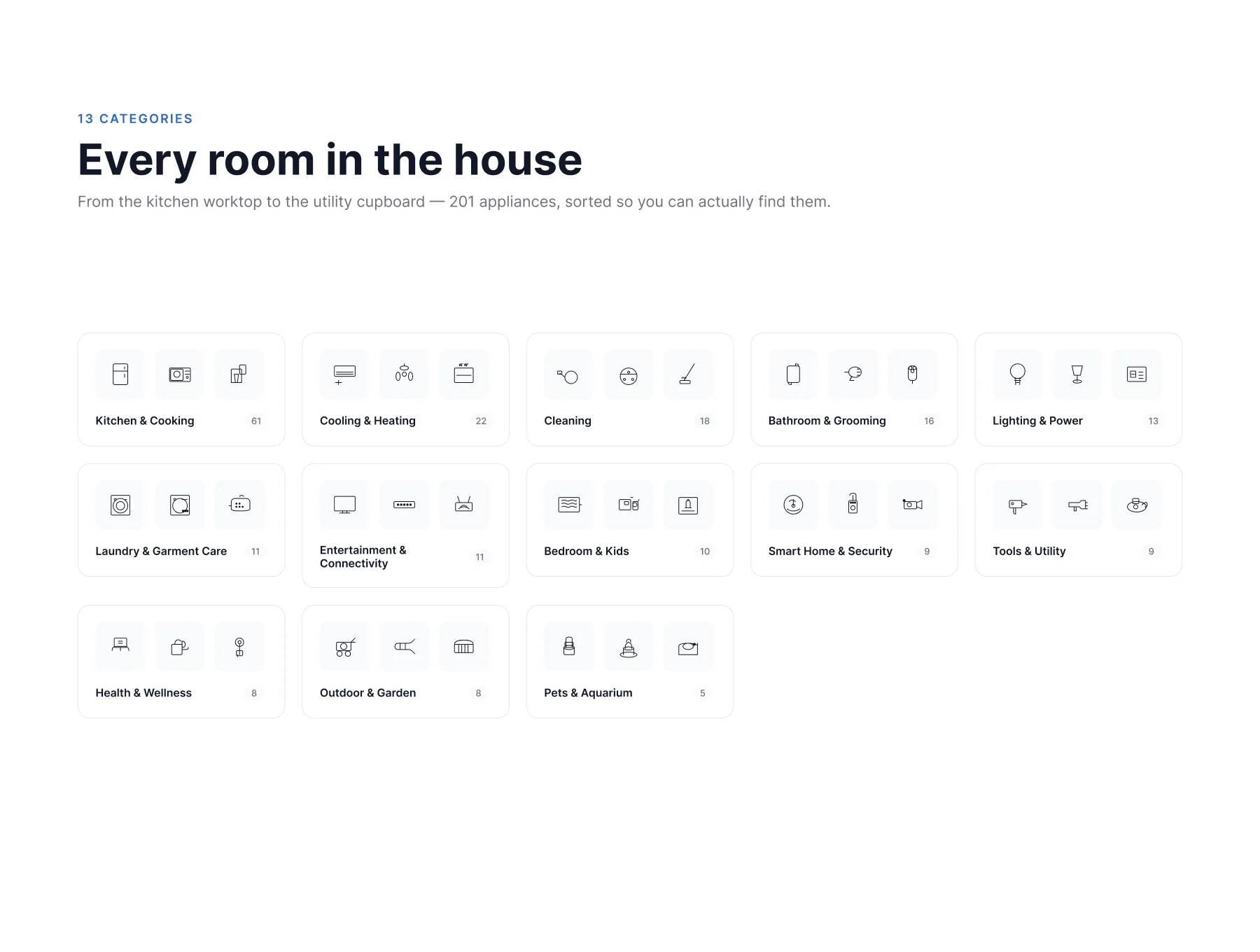Click the oval appliance icon in Tools & Utility
The width and height of the screenshot is (1260, 952).
pyautogui.click(x=1137, y=505)
